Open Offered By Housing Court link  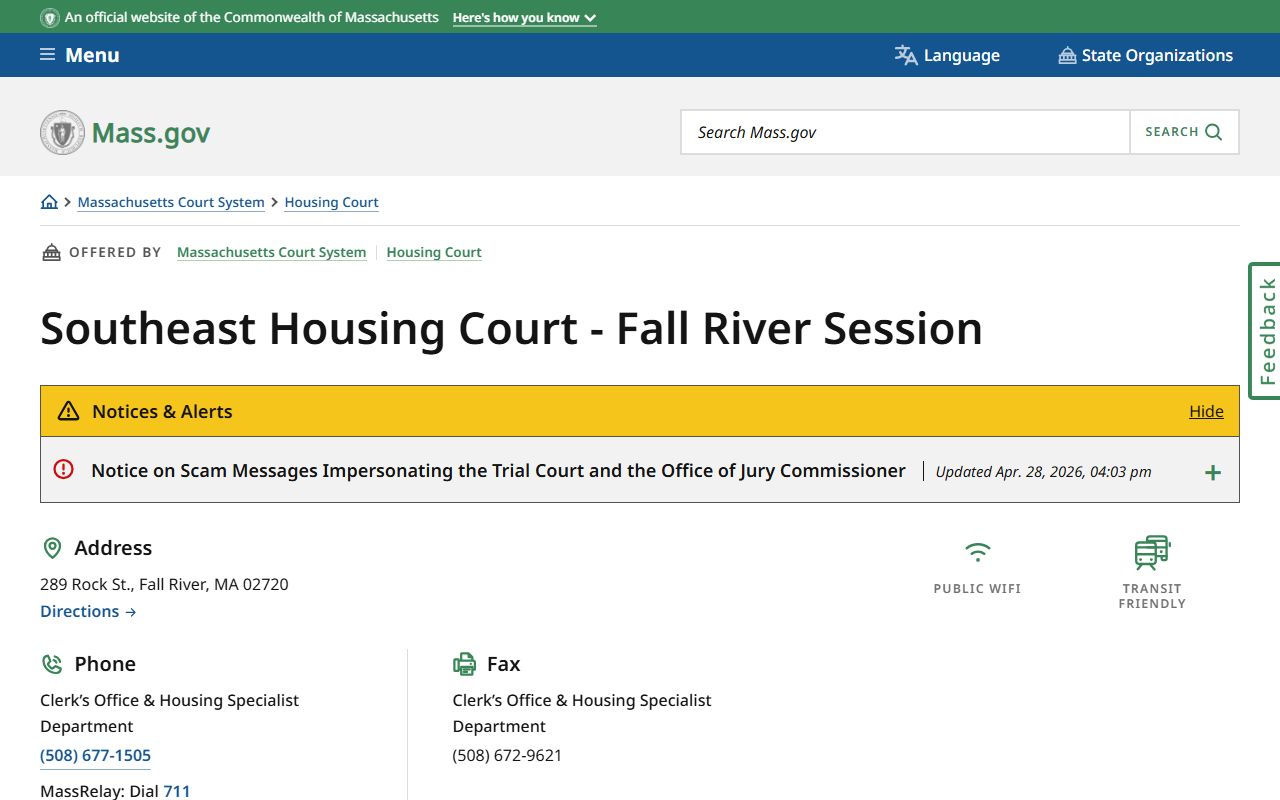[x=434, y=252]
